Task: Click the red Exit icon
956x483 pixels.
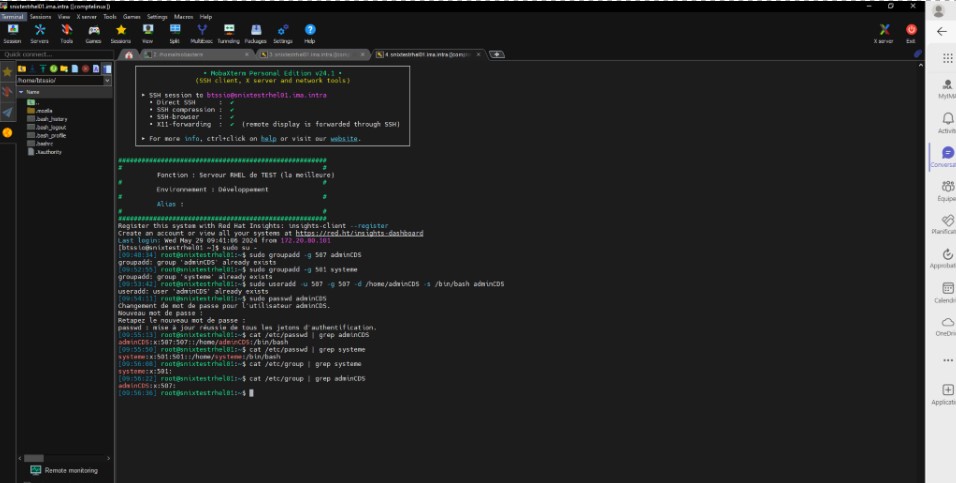Action: [x=911, y=32]
